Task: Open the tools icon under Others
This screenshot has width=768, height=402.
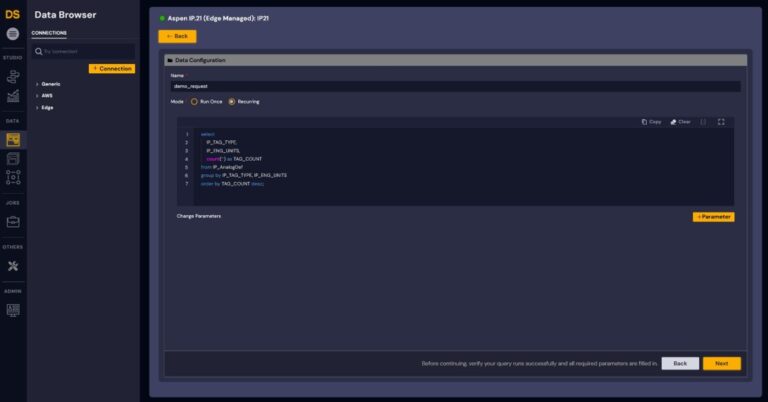Action: (13, 266)
